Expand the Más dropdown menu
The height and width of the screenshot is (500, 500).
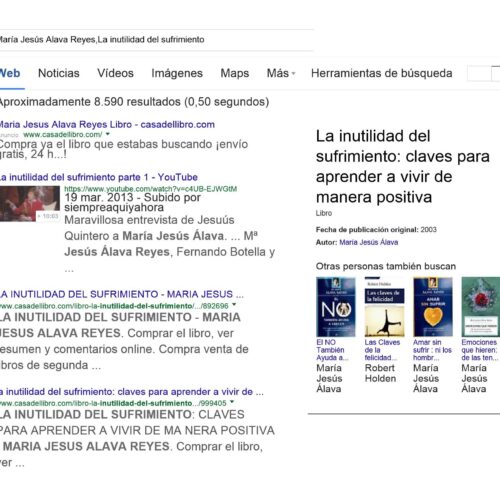click(281, 73)
